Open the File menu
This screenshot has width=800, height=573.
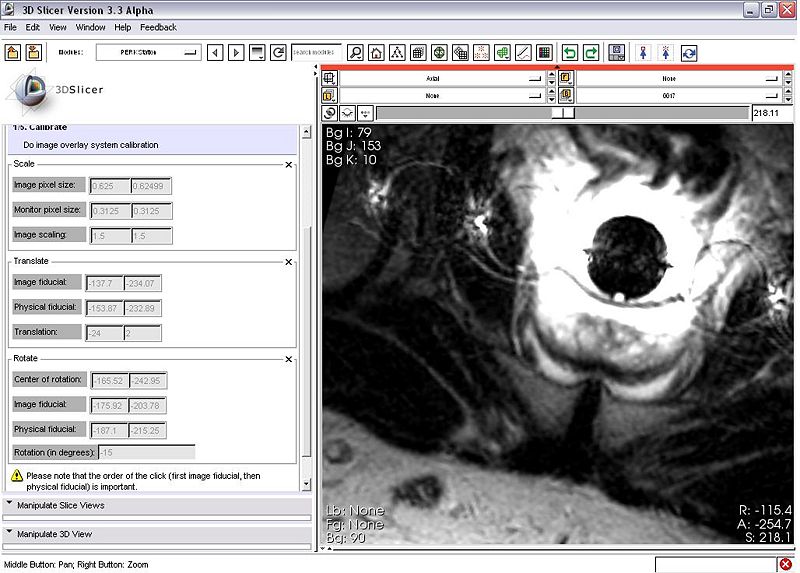click(x=10, y=27)
